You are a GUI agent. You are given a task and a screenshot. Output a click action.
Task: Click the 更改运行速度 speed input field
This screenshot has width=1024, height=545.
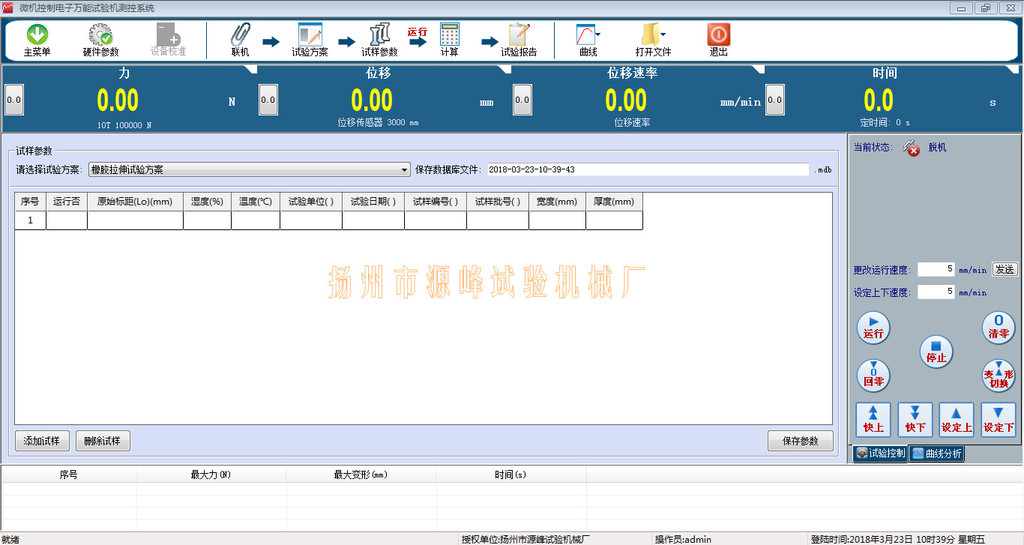pos(936,269)
